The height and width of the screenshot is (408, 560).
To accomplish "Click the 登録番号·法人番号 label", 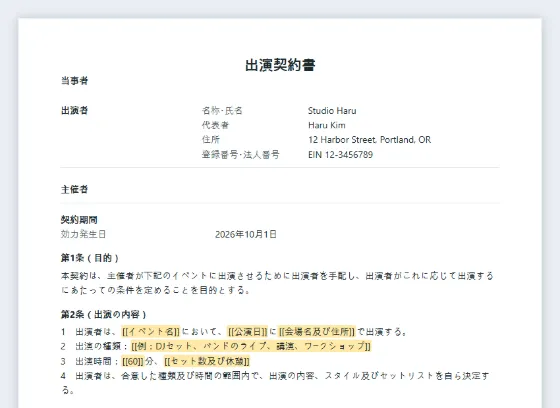I will pos(241,155).
